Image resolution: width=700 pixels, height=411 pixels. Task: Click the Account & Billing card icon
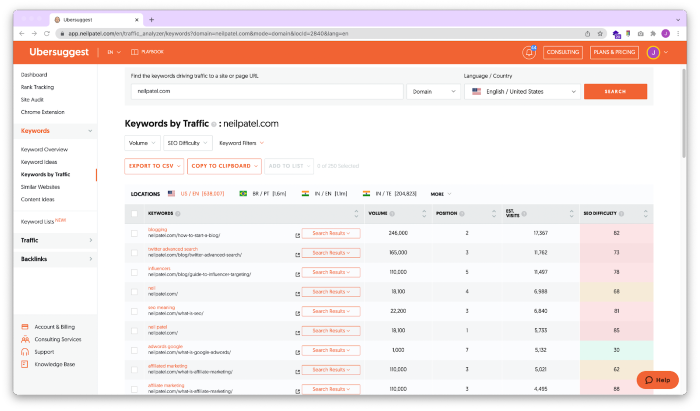[x=25, y=327]
